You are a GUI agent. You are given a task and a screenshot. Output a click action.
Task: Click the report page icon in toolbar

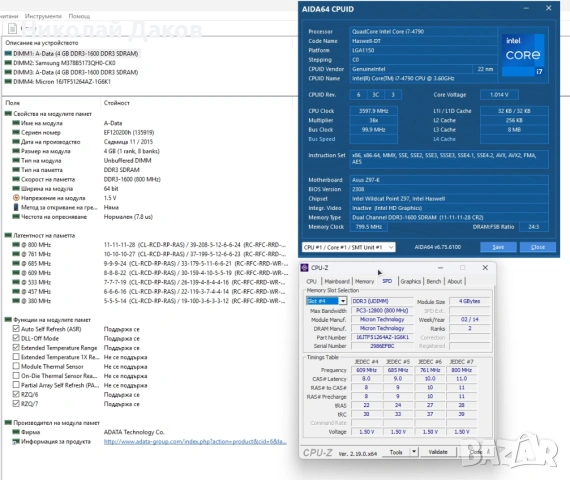[x=12, y=28]
